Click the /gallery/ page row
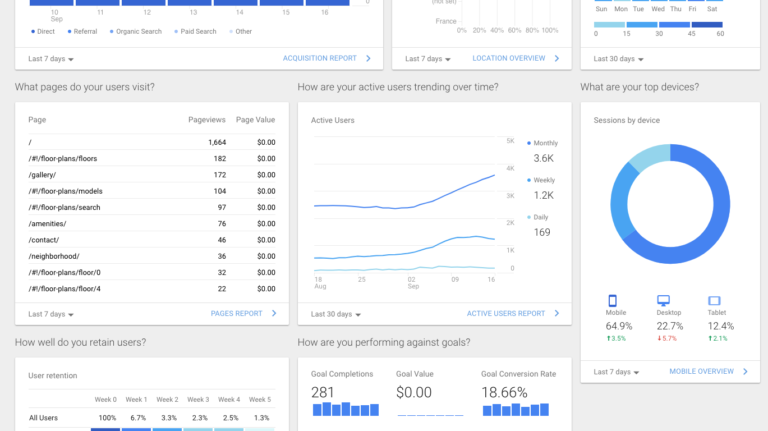The image size is (768, 431). pos(152,175)
